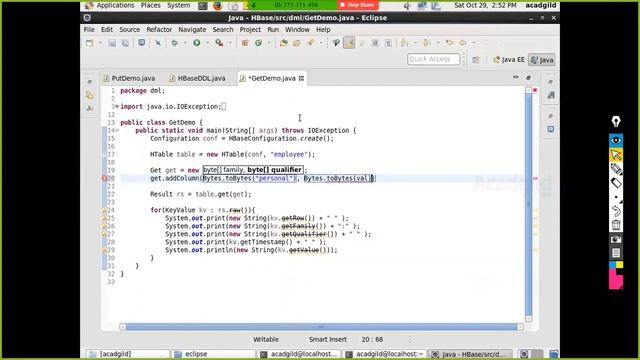This screenshot has height=360, width=640.
Task: Open the New Class dropdown arrow
Action: [269, 43]
